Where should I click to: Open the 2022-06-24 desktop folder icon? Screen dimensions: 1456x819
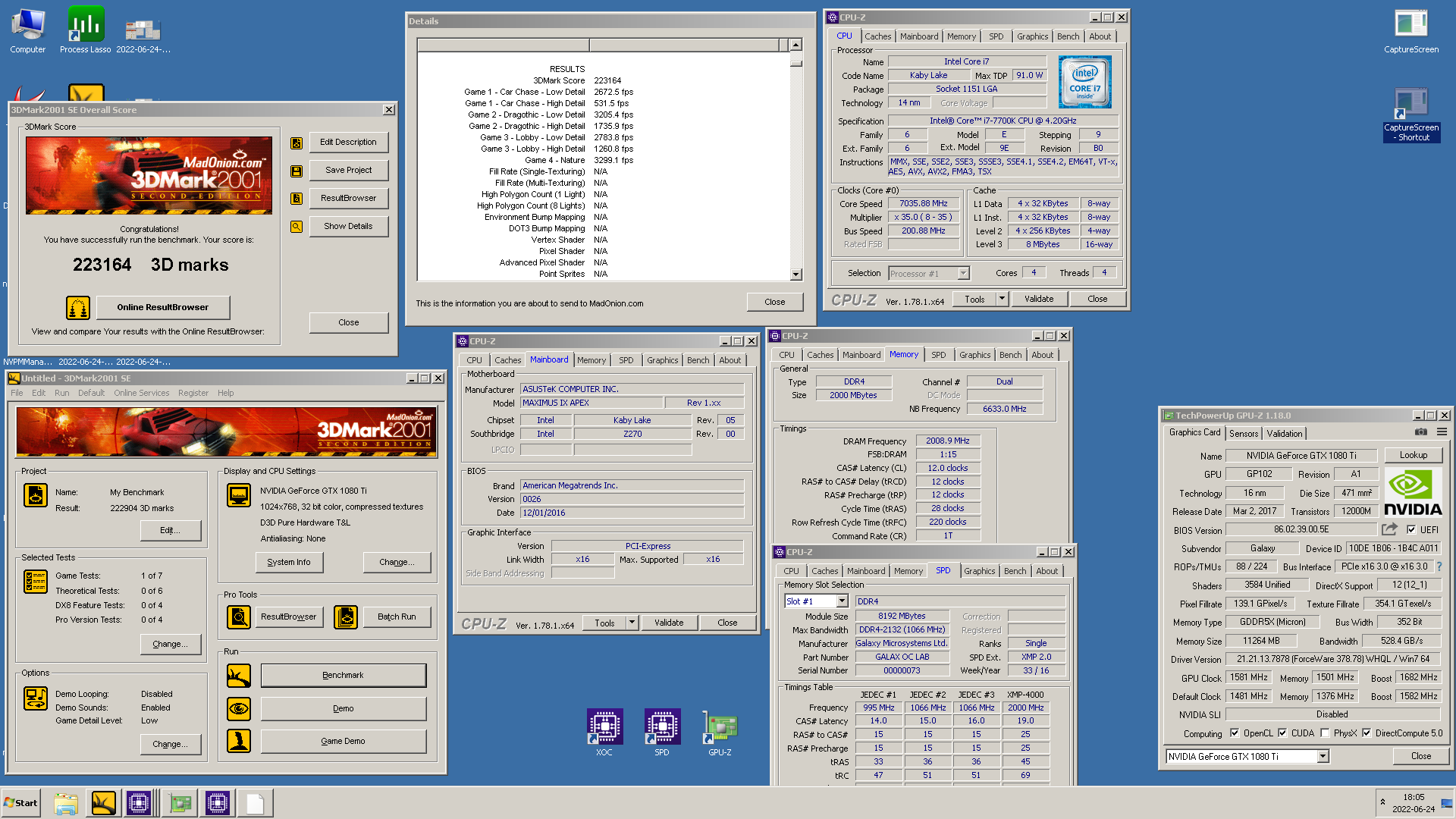[143, 34]
